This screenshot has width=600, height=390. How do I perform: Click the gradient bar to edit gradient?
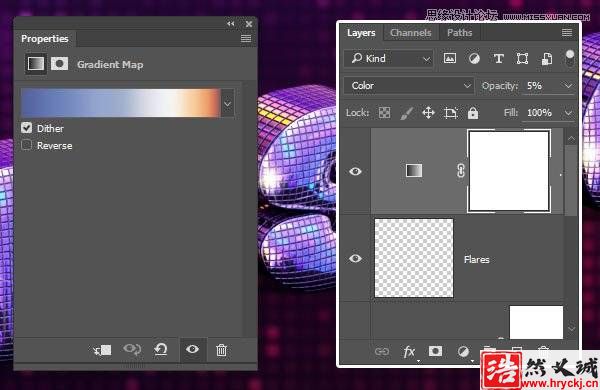click(x=121, y=103)
